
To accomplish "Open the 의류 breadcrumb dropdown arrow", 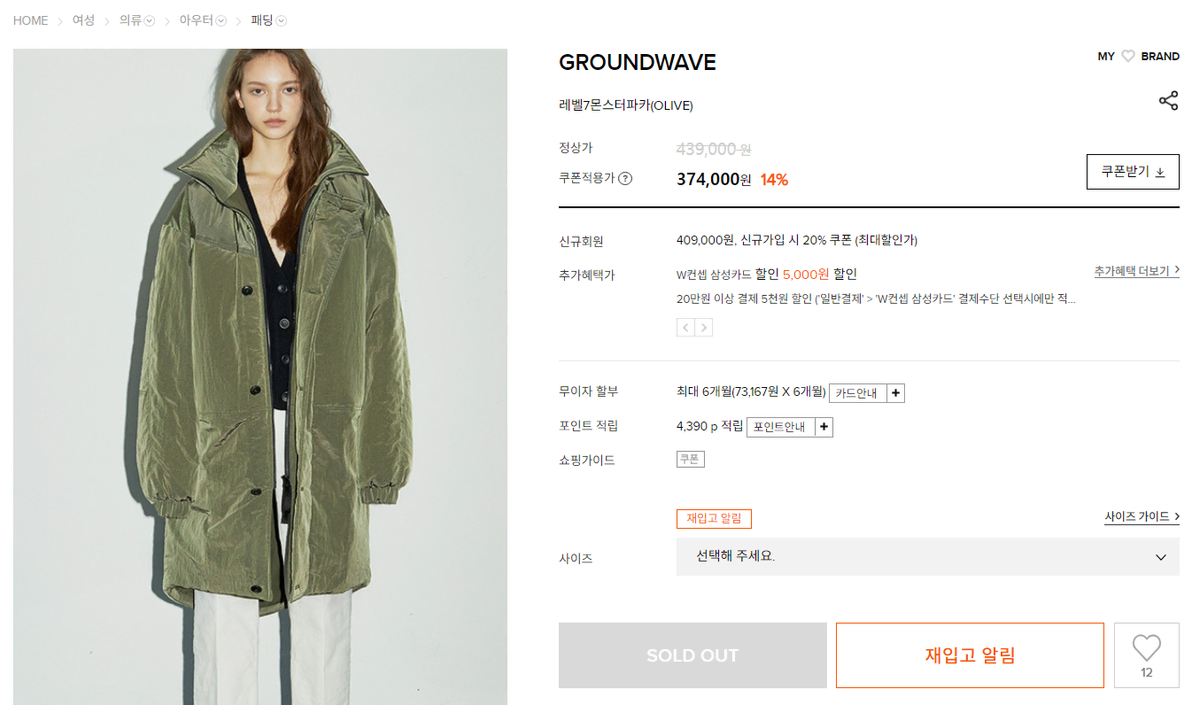I will [149, 21].
